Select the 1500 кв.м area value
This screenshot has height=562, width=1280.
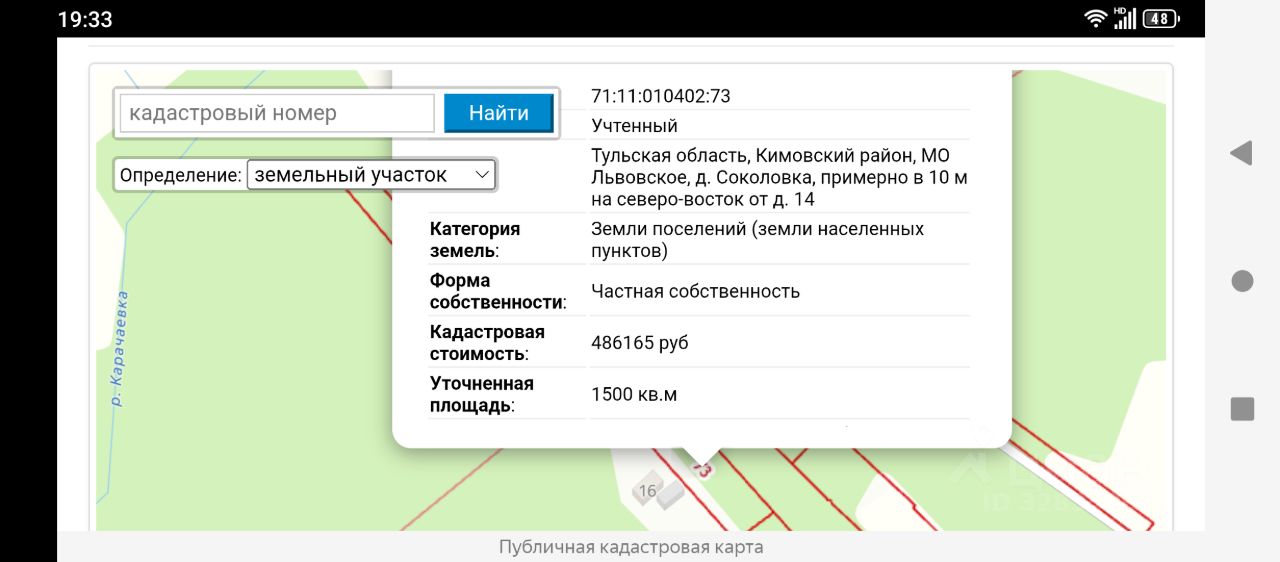(634, 394)
